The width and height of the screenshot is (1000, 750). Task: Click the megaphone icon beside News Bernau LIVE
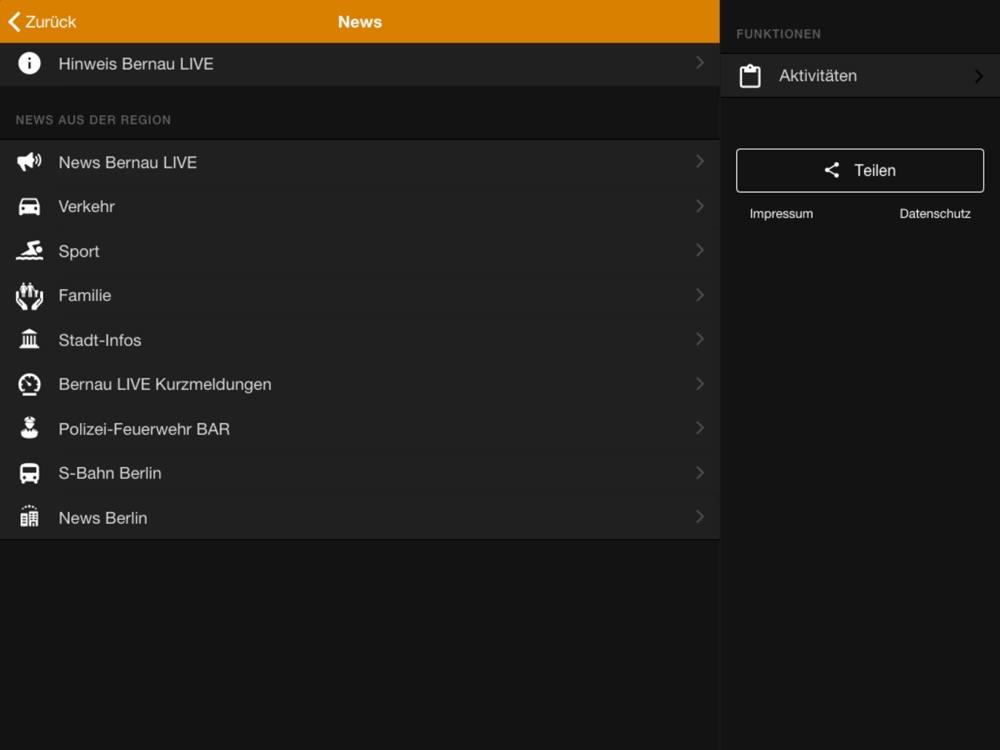pyautogui.click(x=29, y=162)
